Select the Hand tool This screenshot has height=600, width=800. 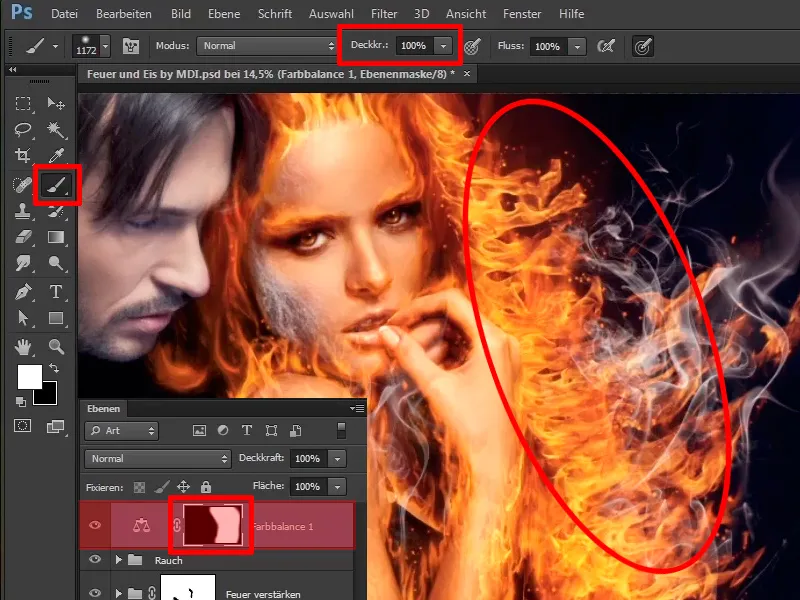pyautogui.click(x=23, y=347)
